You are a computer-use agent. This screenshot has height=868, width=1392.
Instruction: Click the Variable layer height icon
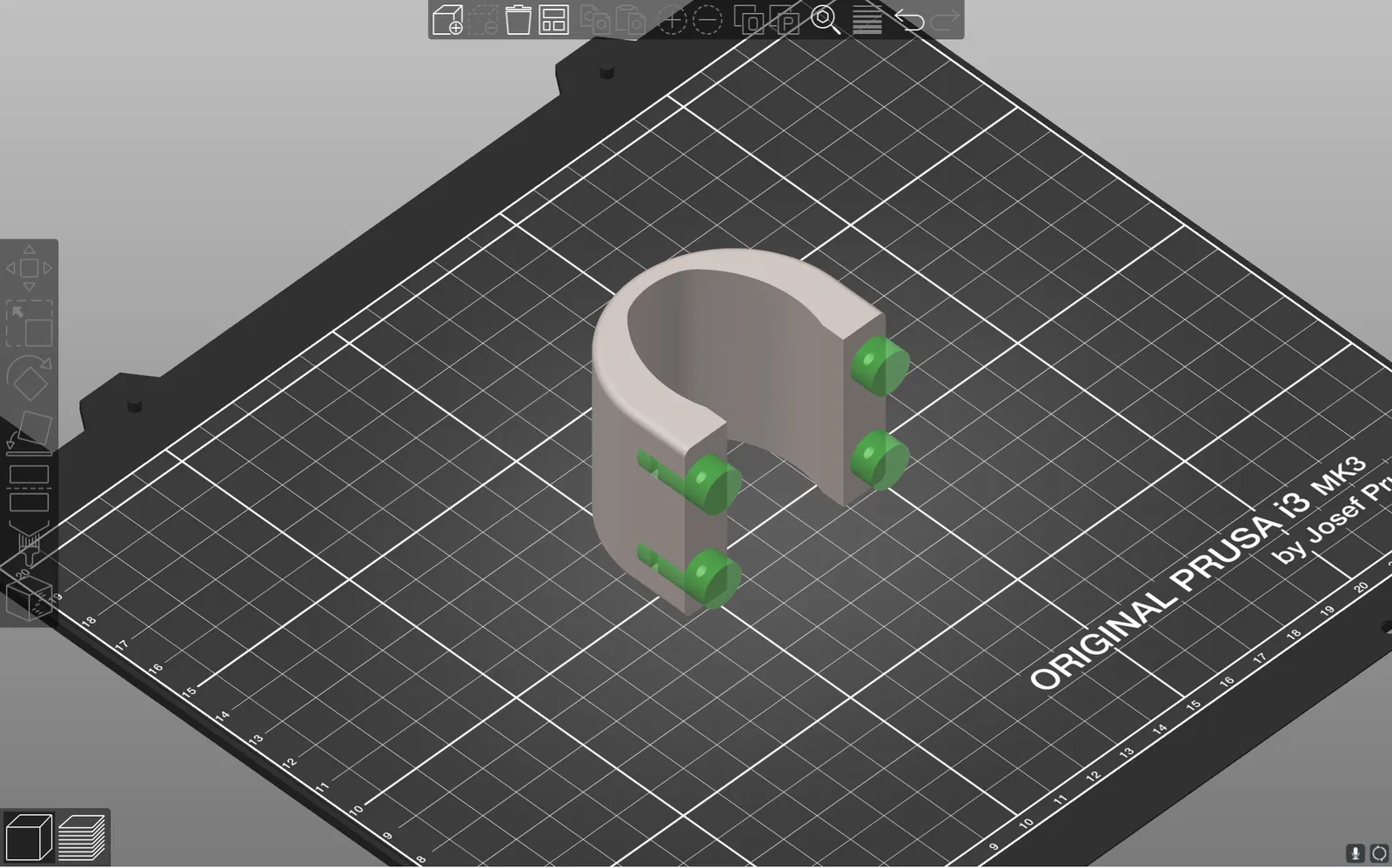pos(867,20)
